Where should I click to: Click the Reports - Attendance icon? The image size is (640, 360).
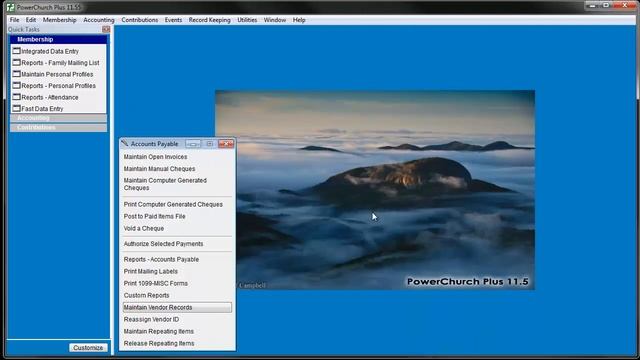coord(16,97)
